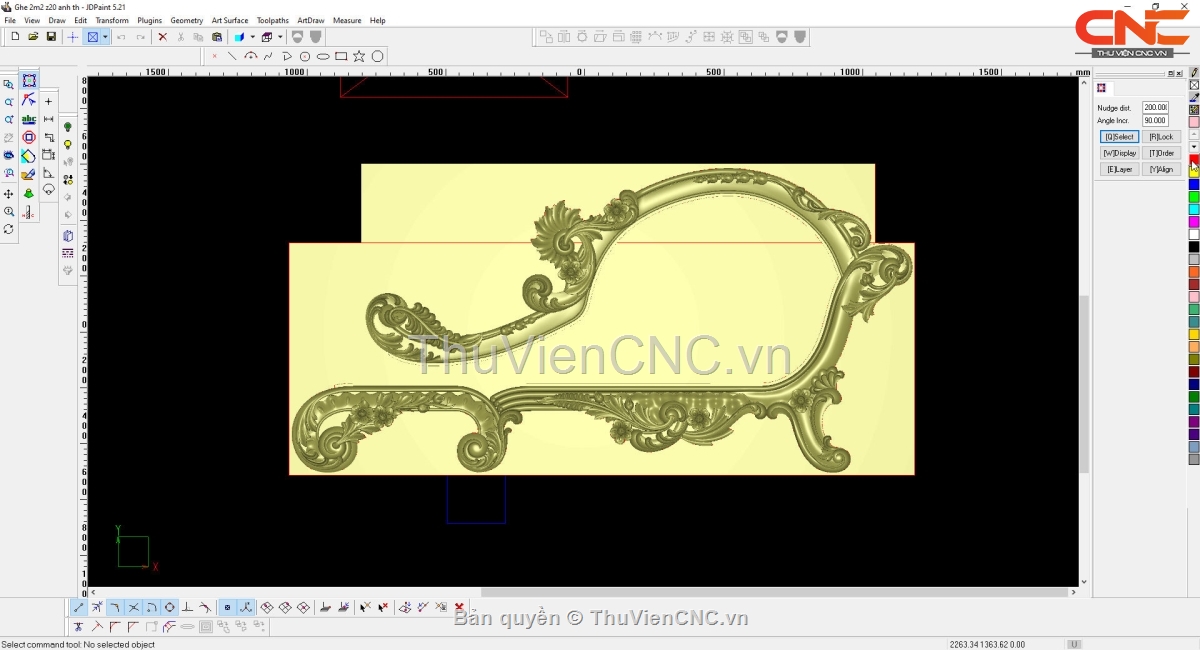Open the 3D box view dropdown arrow
Viewport: 1200px width, 650px height.
click(280, 37)
